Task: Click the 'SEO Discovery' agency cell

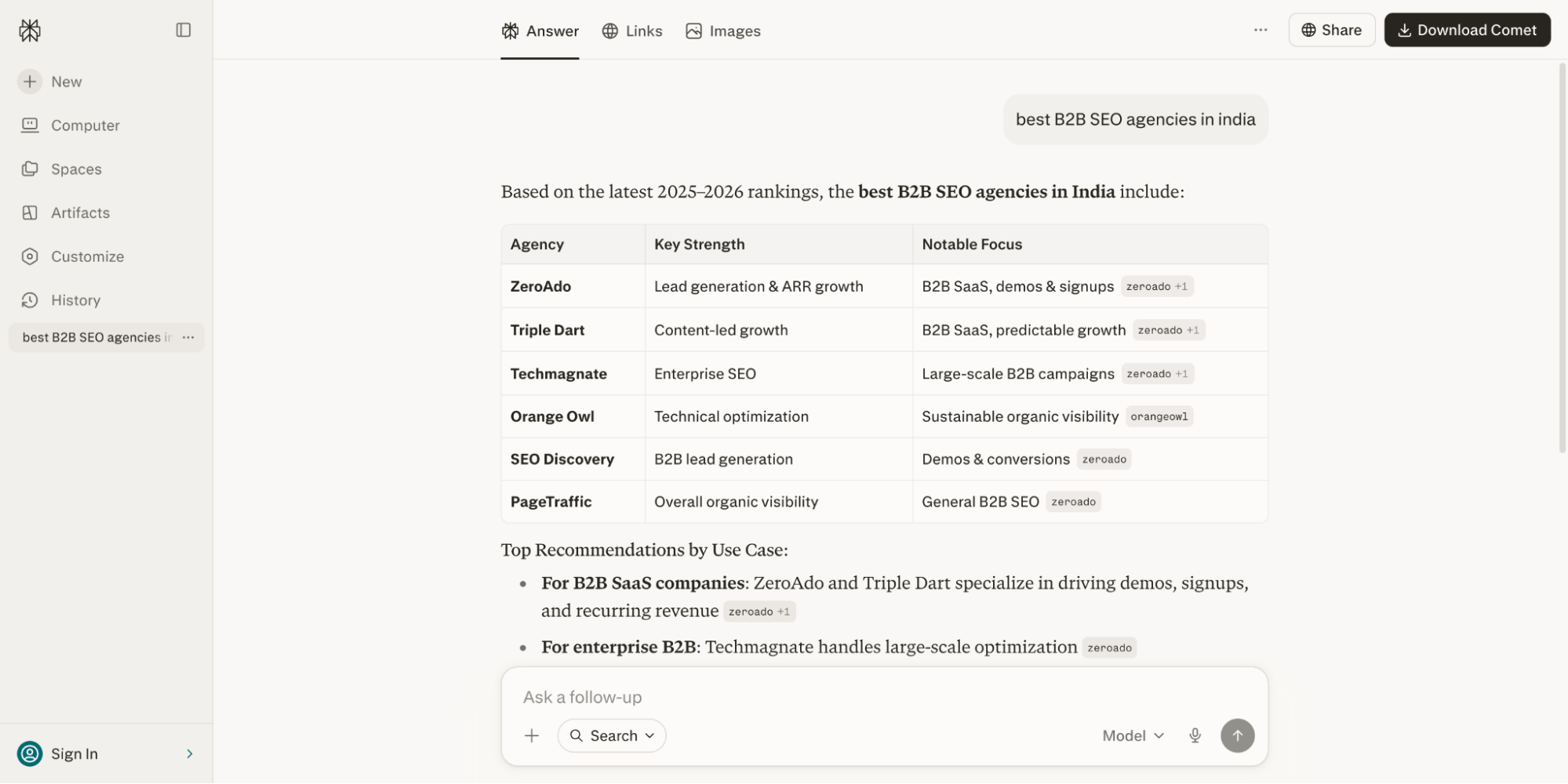Action: click(573, 459)
